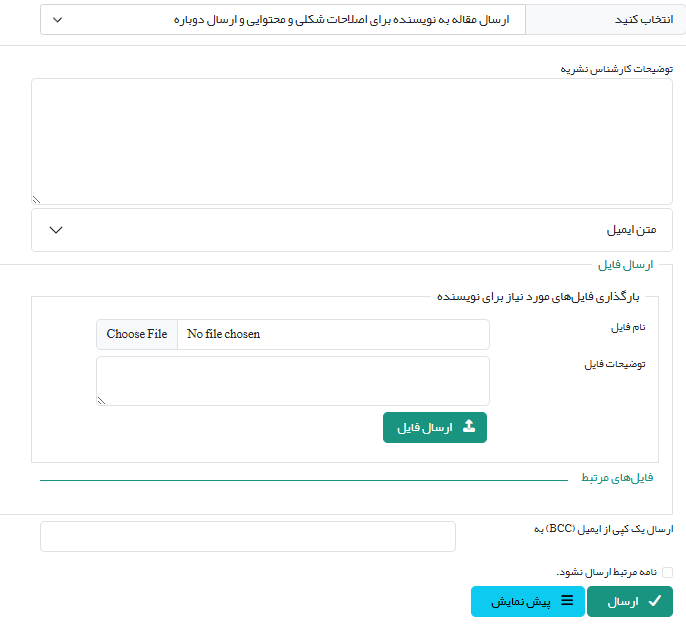Click the list icon on پیش نمایش button
Screen dimensions: 686x633
pos(567,601)
